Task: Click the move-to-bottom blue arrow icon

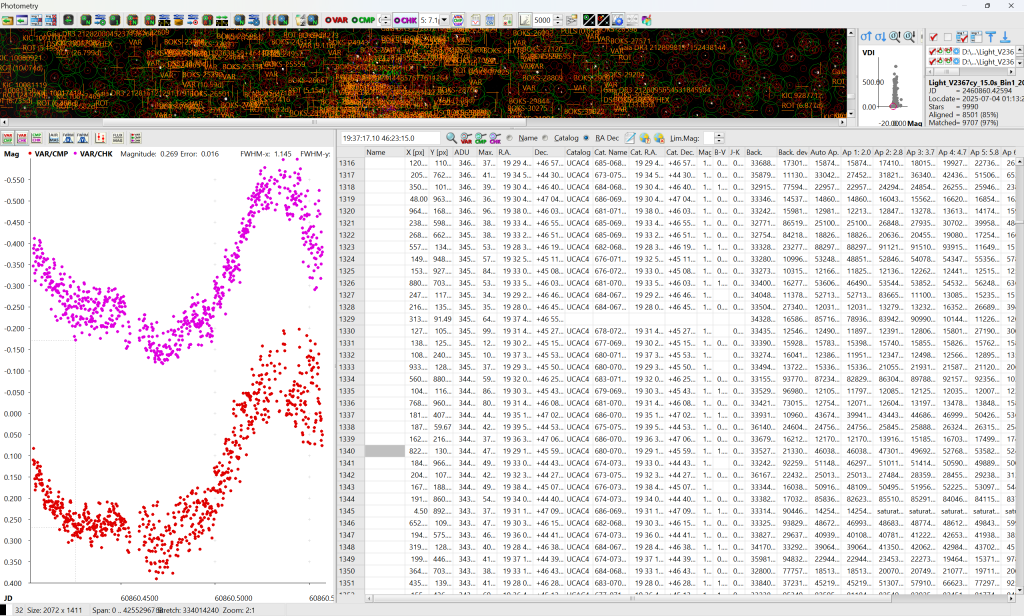Action: point(1005,37)
